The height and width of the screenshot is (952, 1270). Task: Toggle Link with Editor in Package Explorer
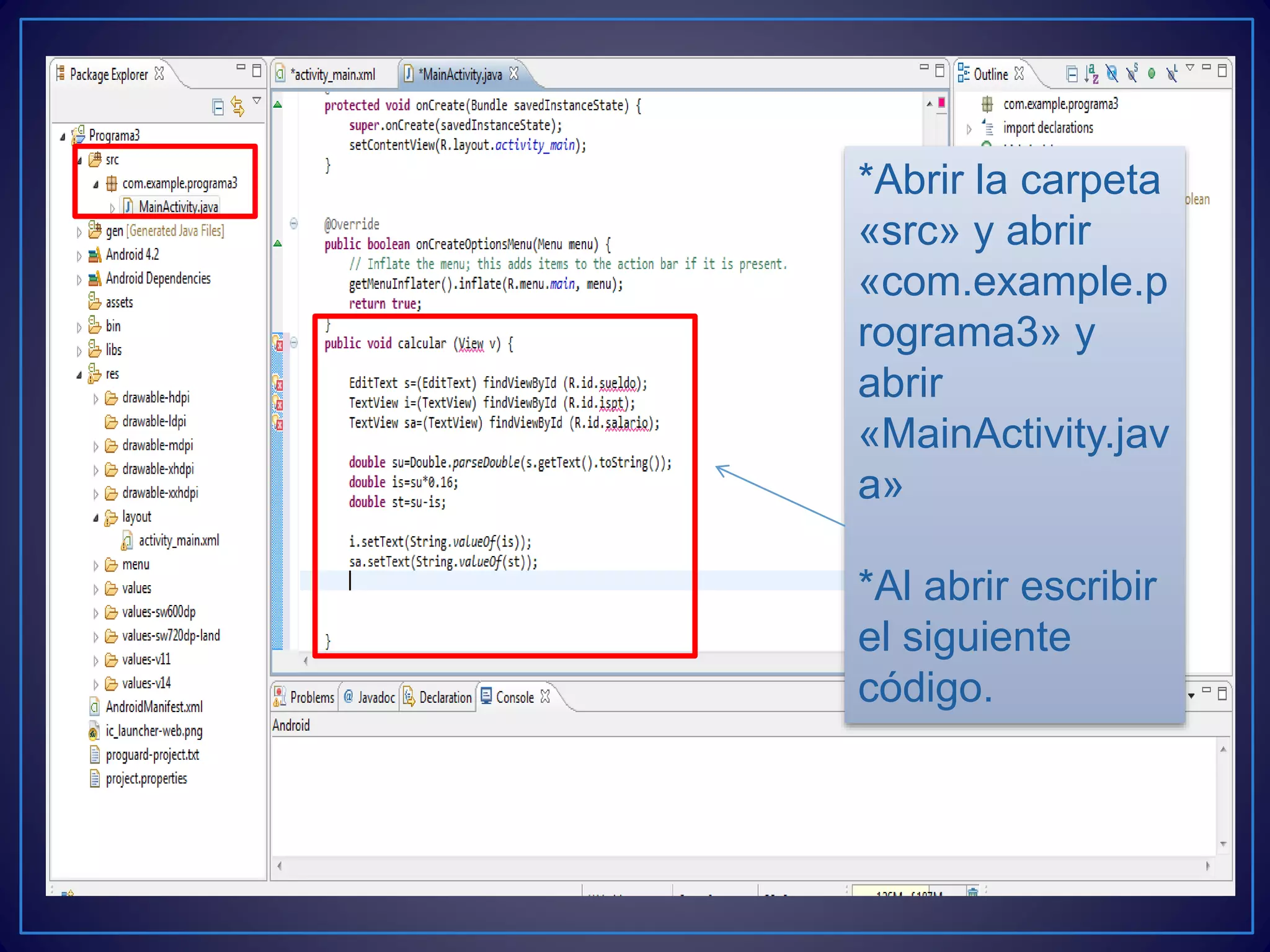click(237, 106)
